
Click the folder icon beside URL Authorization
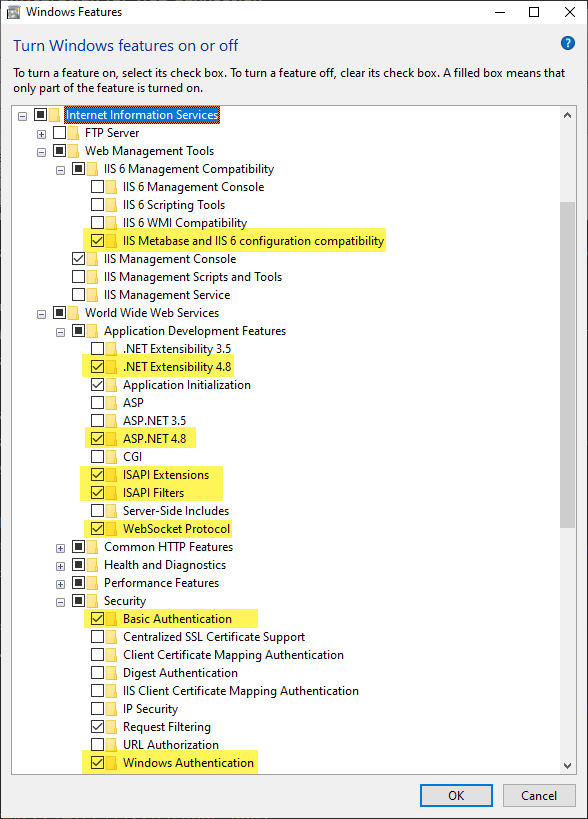[x=111, y=745]
